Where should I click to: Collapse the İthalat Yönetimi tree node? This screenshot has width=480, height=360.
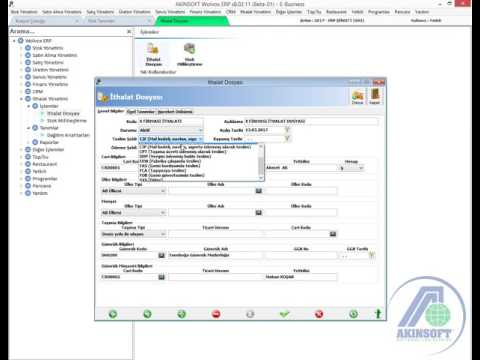(x=22, y=99)
